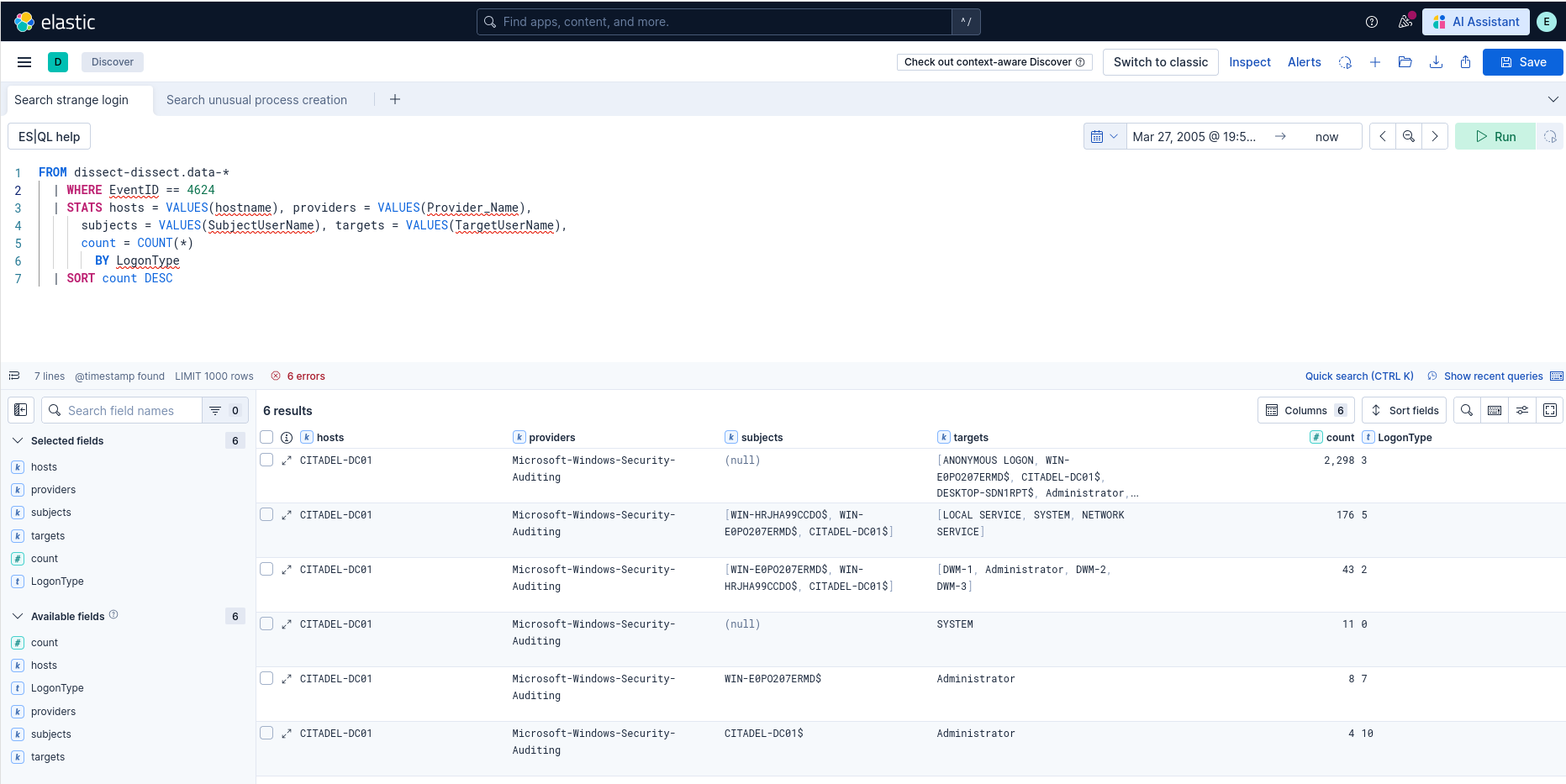This screenshot has height=784, width=1566.
Task: Open the saved searches folder icon
Action: coord(1405,62)
